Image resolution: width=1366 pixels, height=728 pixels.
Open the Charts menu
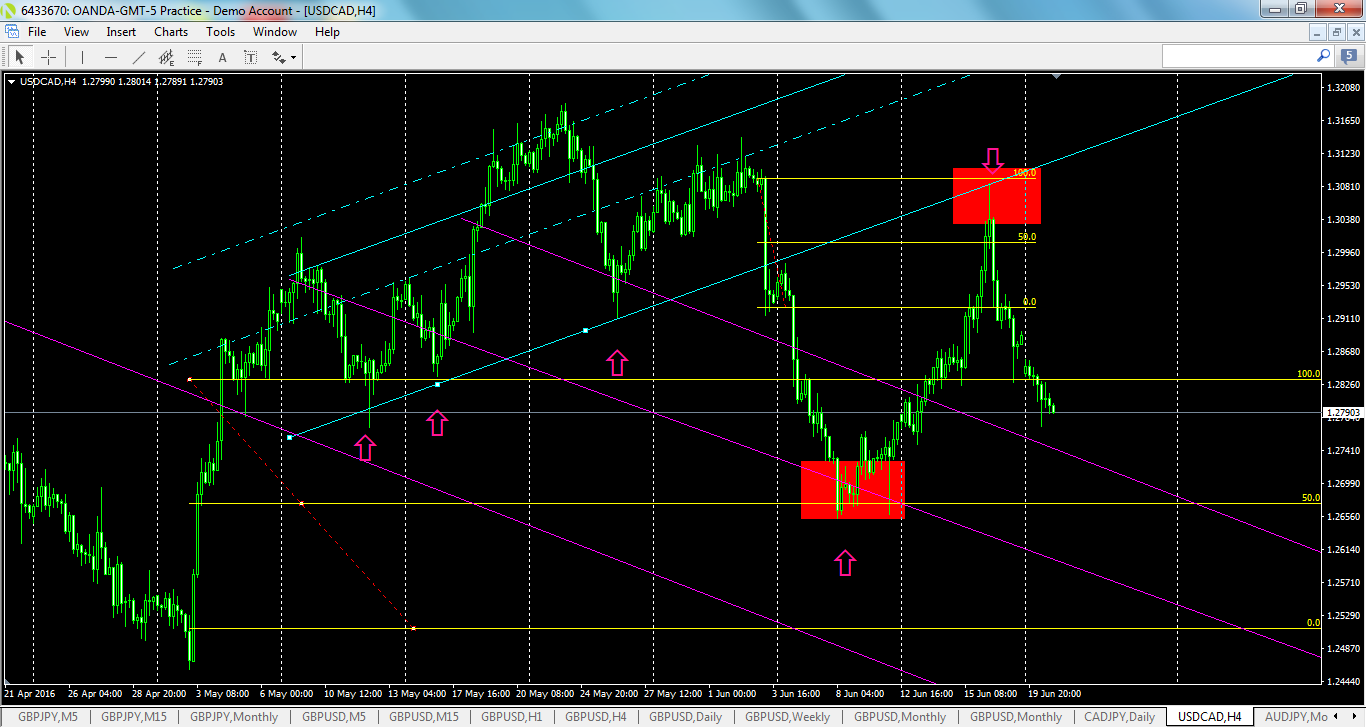[170, 31]
